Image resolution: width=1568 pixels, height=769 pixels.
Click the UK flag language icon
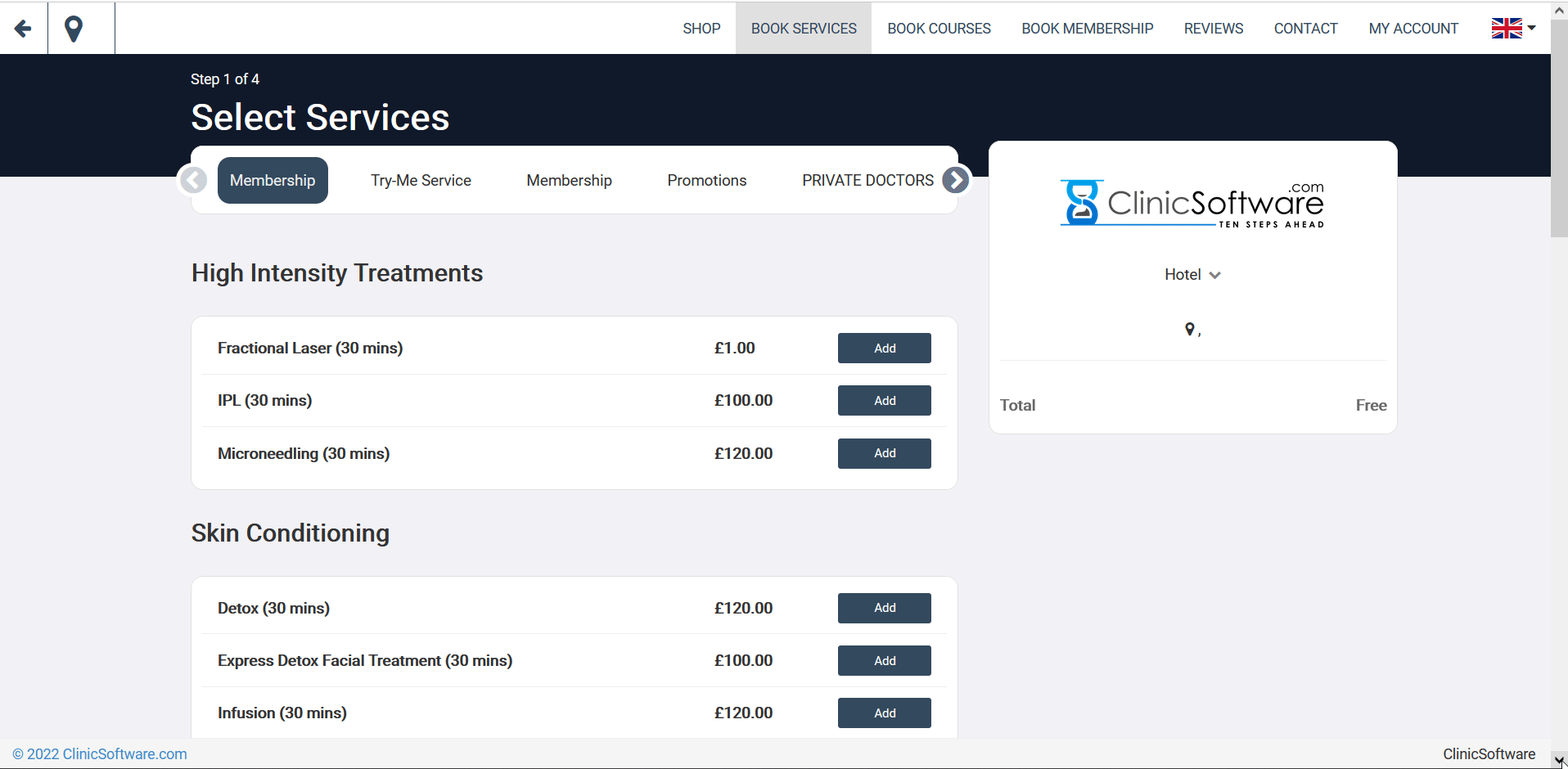point(1507,27)
